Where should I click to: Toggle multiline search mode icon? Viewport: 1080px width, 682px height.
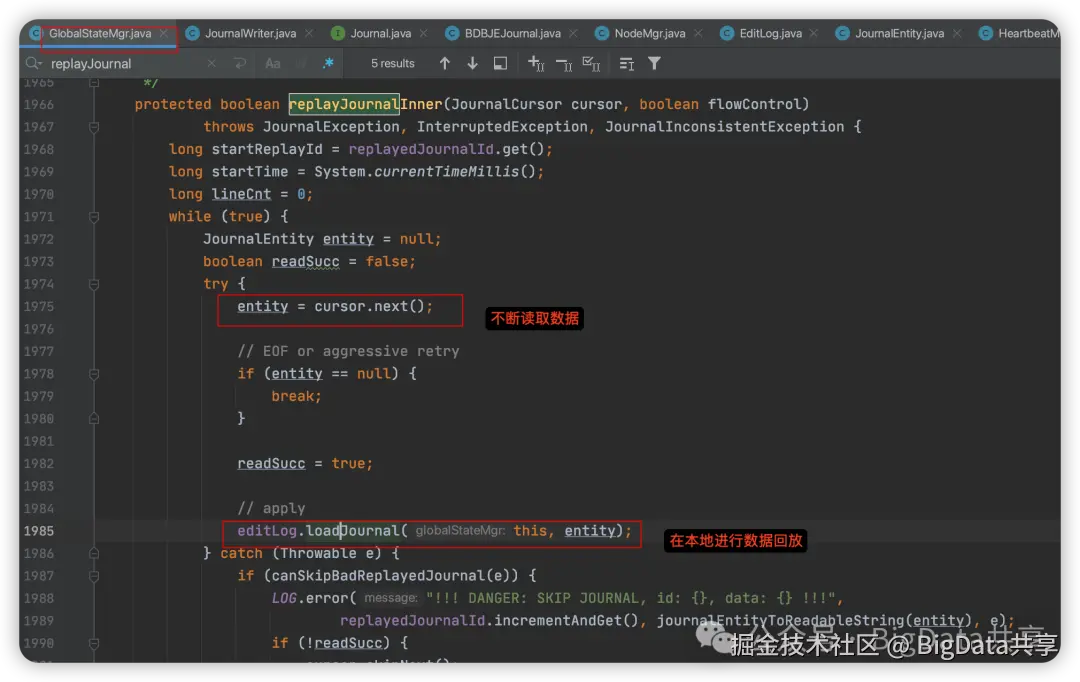[x=626, y=63]
